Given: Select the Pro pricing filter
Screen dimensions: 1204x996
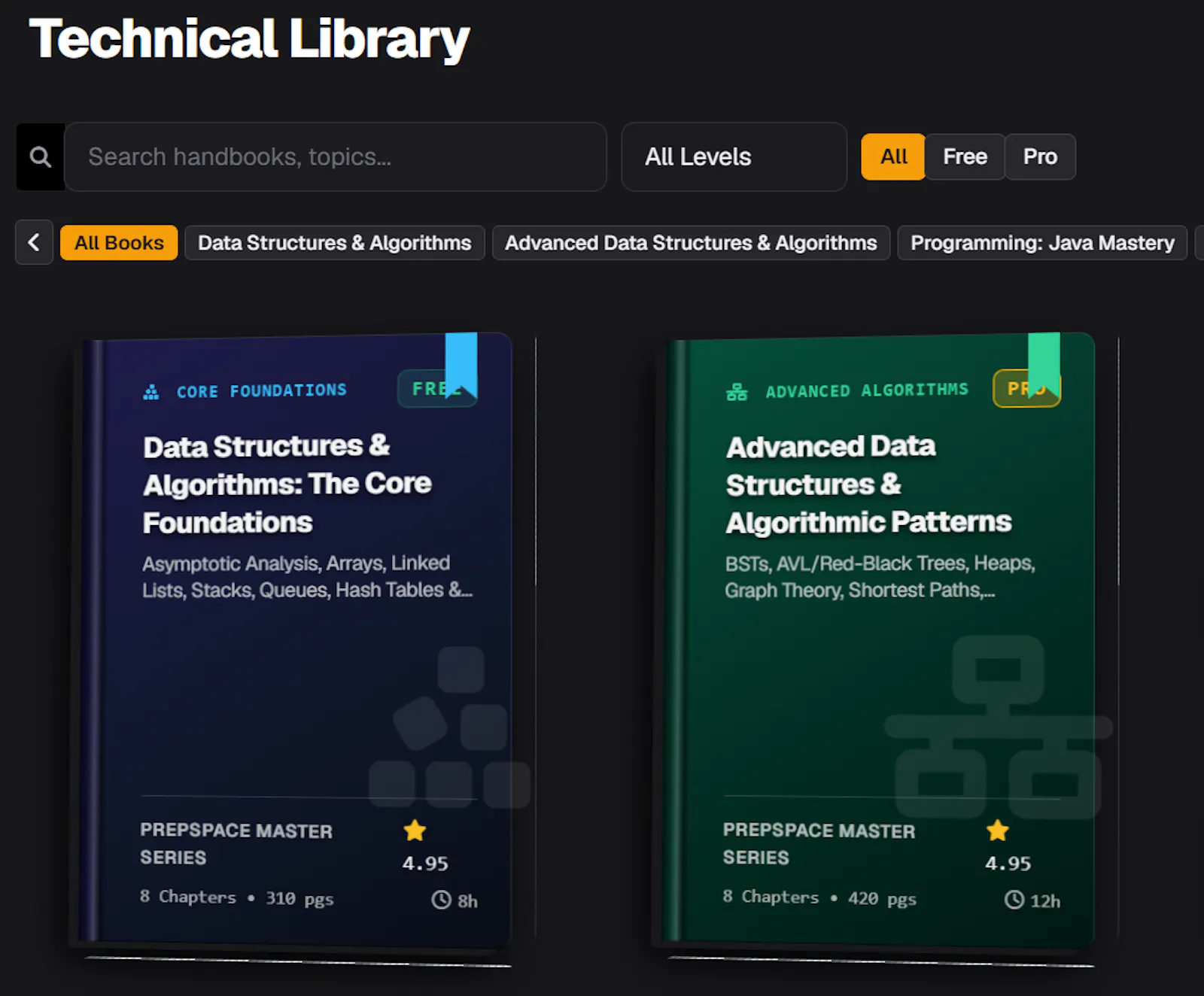Looking at the screenshot, I should (x=1040, y=156).
